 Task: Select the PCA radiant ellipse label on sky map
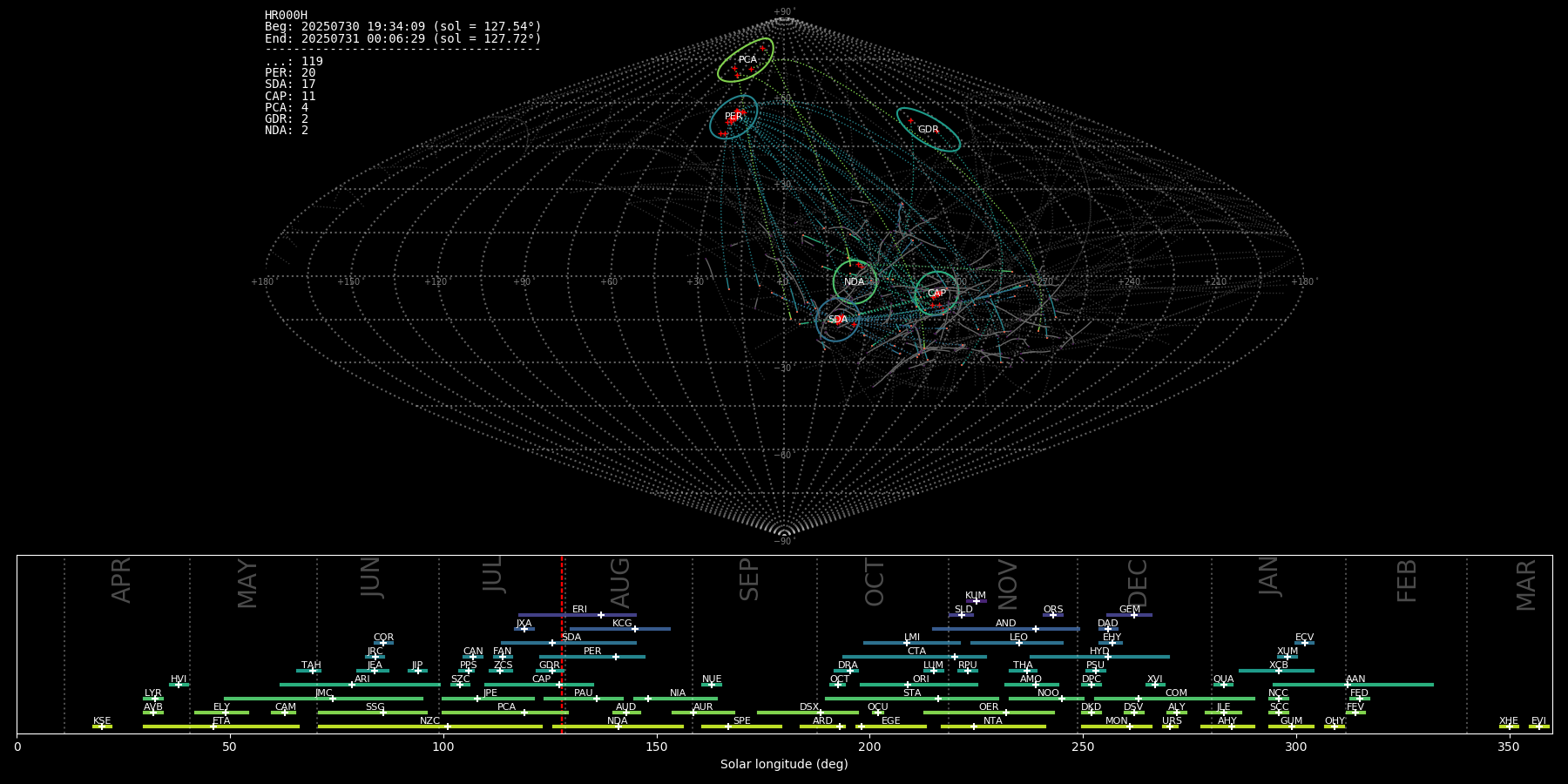pos(747,60)
